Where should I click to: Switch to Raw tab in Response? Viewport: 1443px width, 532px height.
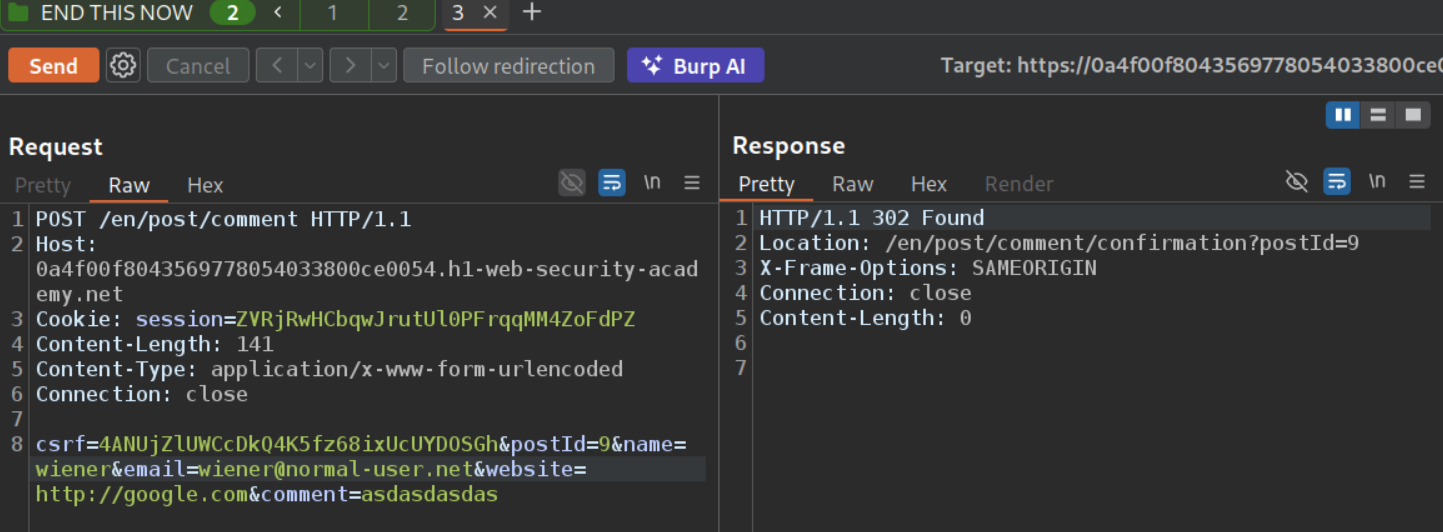(x=853, y=184)
